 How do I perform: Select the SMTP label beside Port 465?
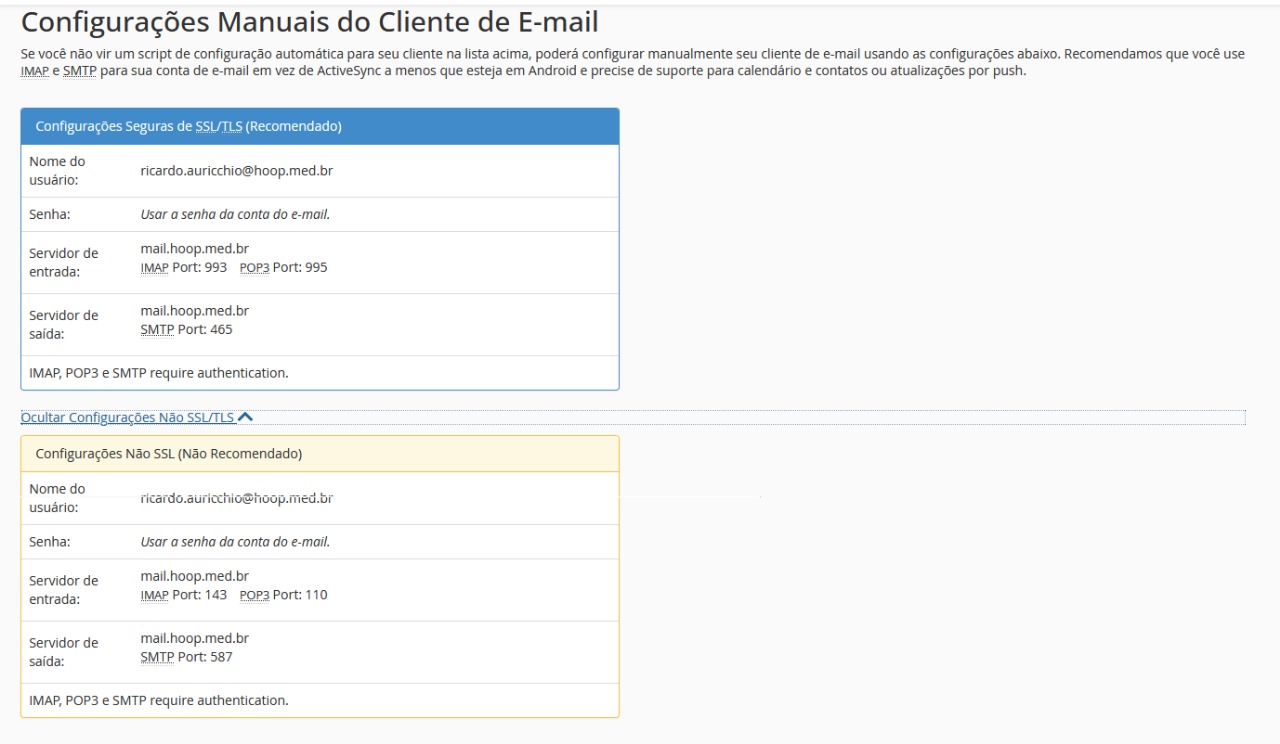[x=156, y=330]
